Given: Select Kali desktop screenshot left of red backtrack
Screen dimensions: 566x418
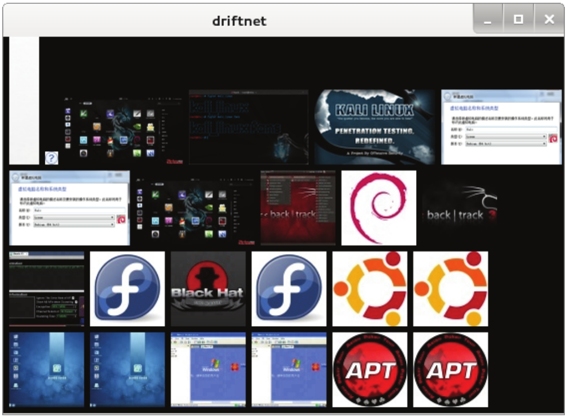Looking at the screenshot, I should [x=195, y=212].
